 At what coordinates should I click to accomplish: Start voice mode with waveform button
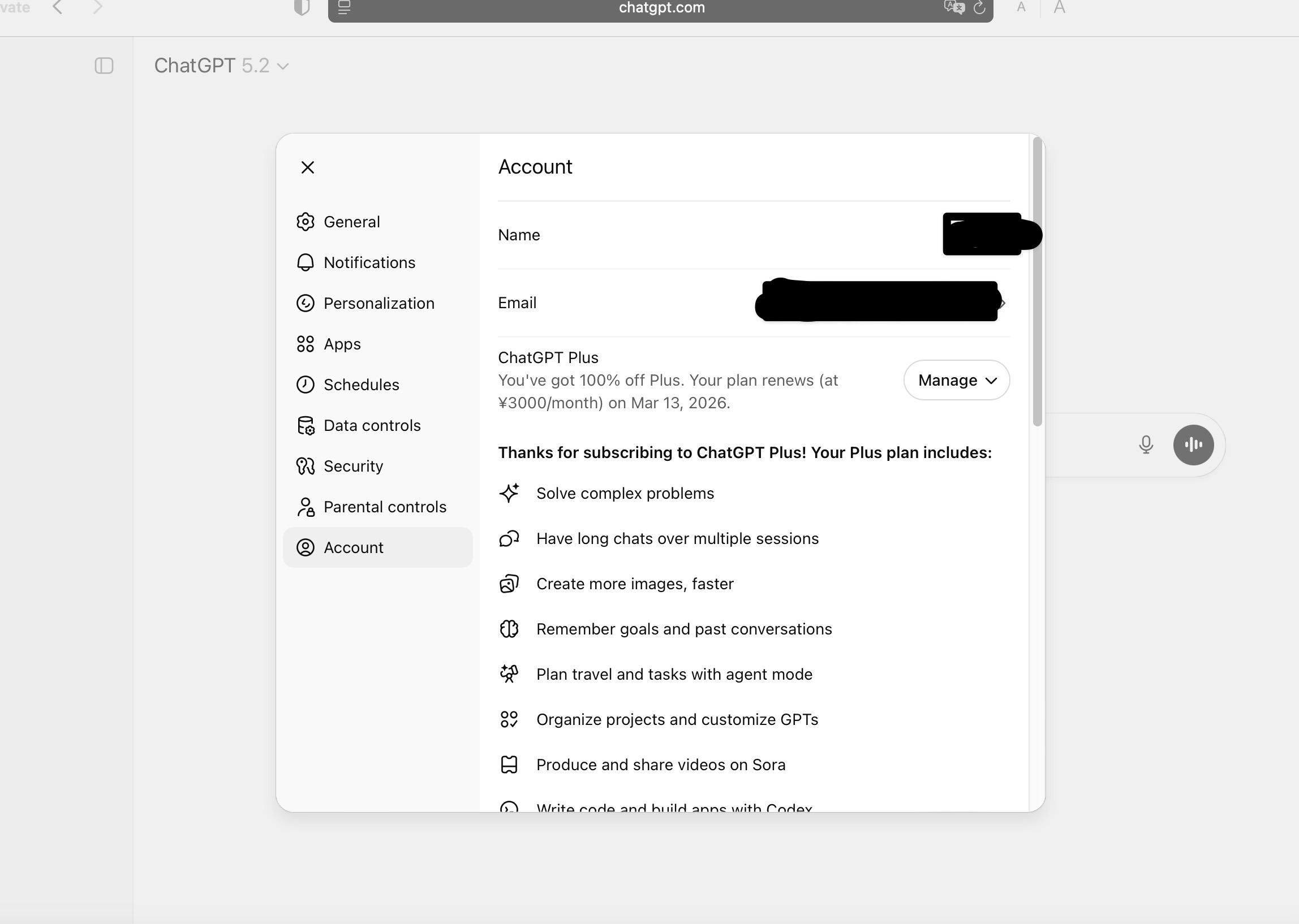[x=1193, y=444]
